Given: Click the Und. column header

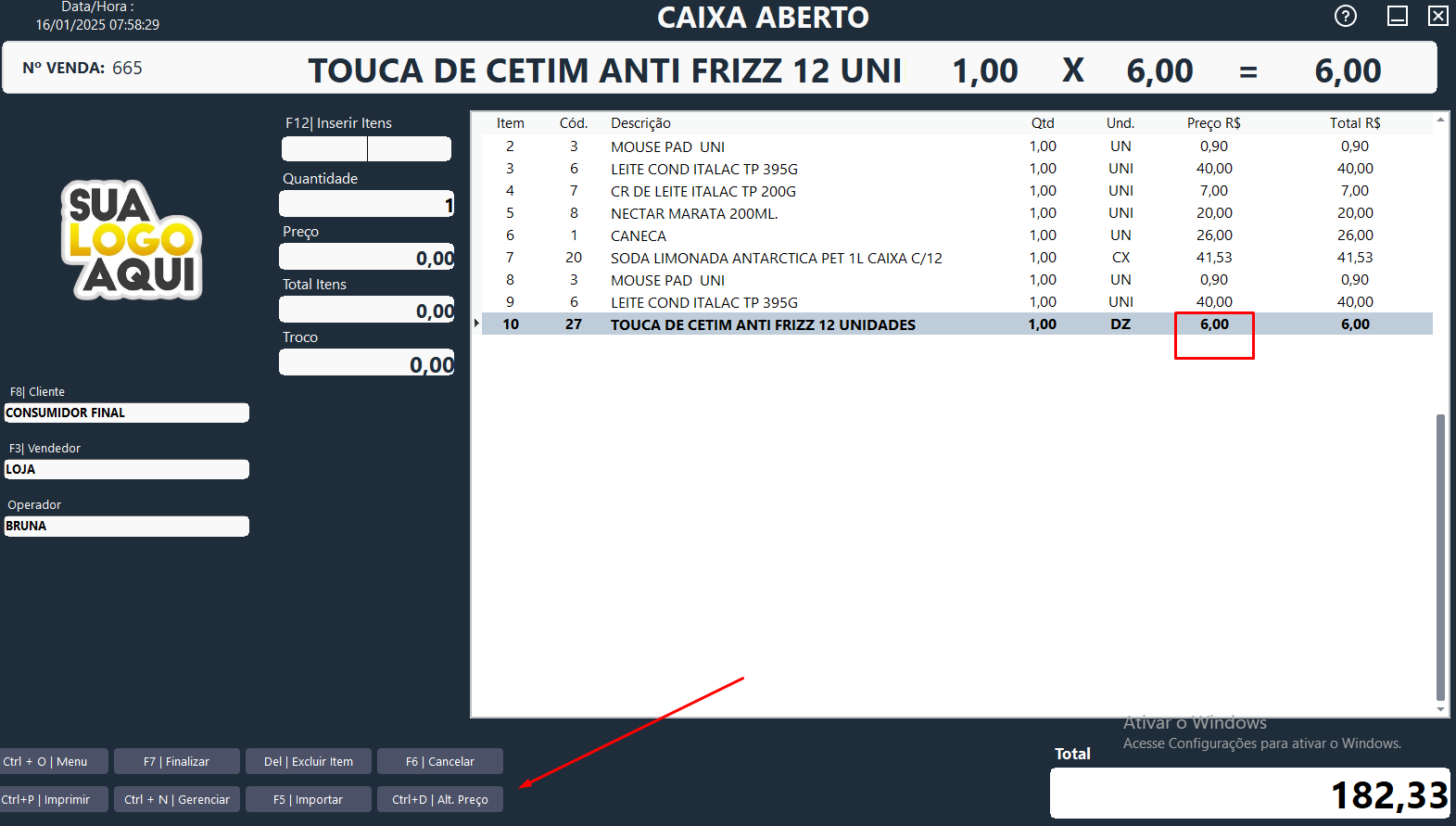Looking at the screenshot, I should [x=1120, y=123].
